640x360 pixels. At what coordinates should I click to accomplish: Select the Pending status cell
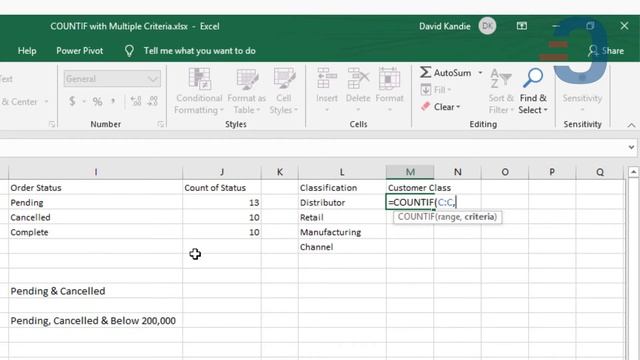(x=96, y=202)
